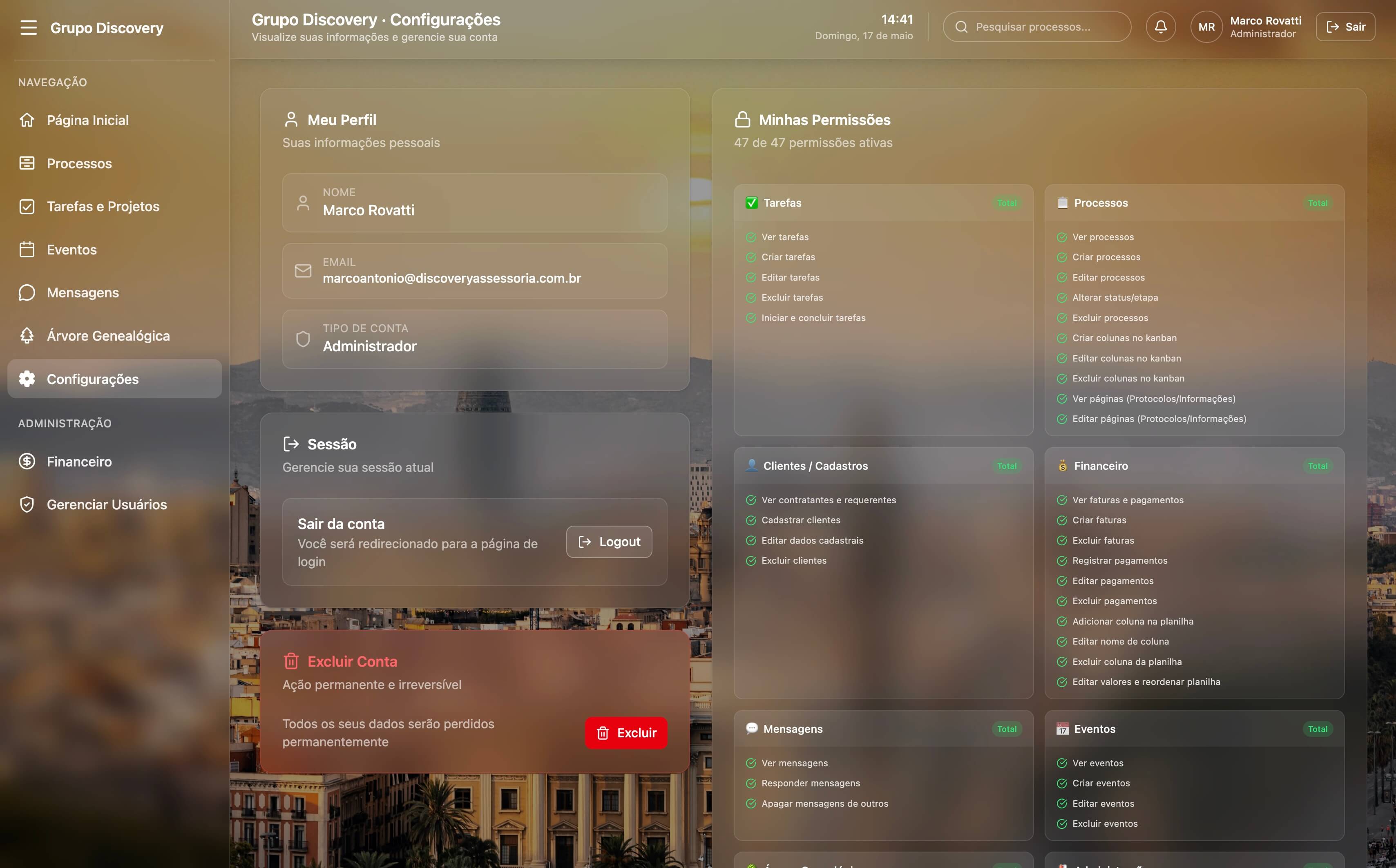1396x868 pixels.
Task: Click 'Apagar mensagens de outros' permission
Action: 825,804
